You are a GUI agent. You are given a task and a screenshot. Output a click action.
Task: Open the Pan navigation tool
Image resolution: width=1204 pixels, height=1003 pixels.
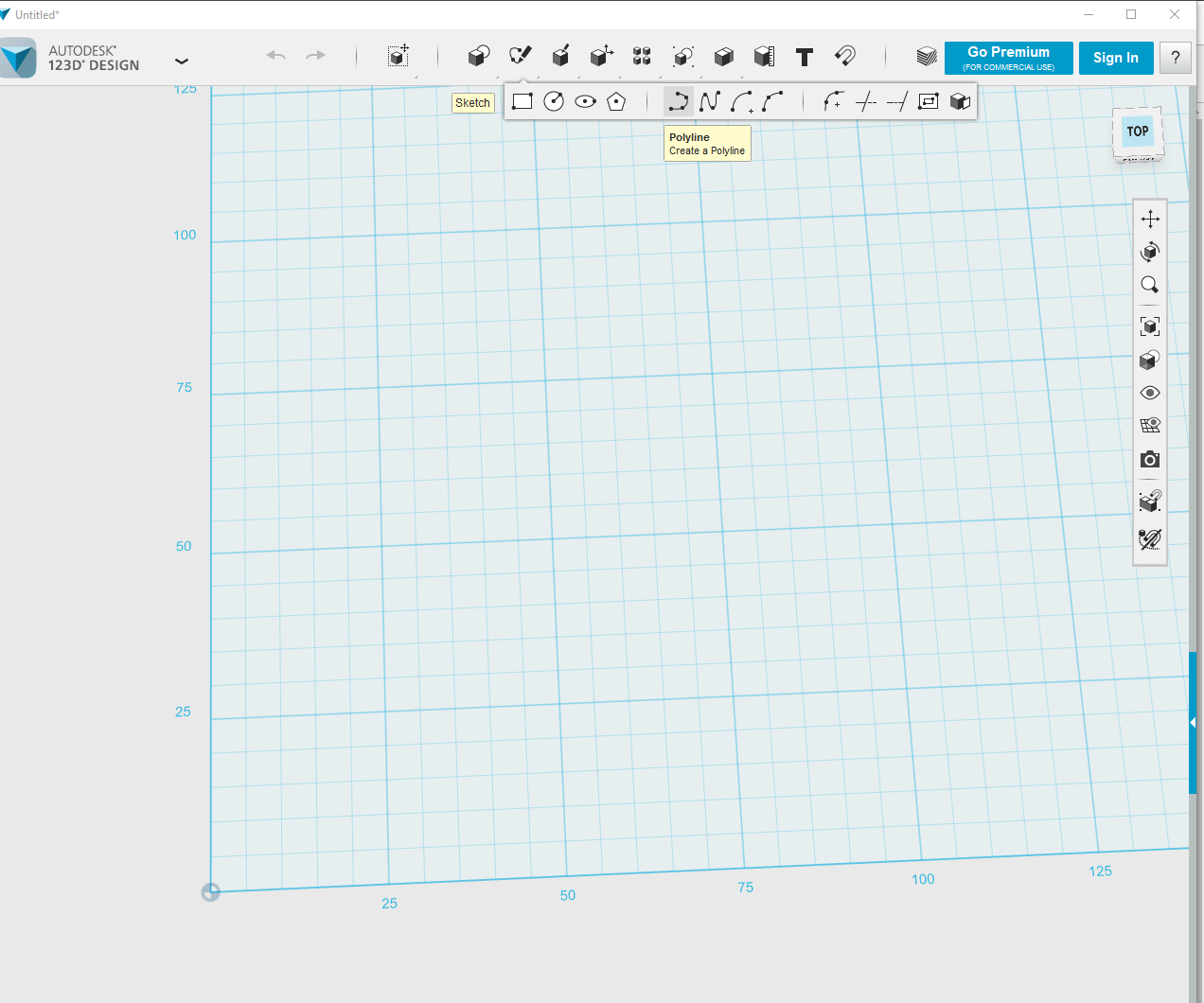click(1150, 220)
